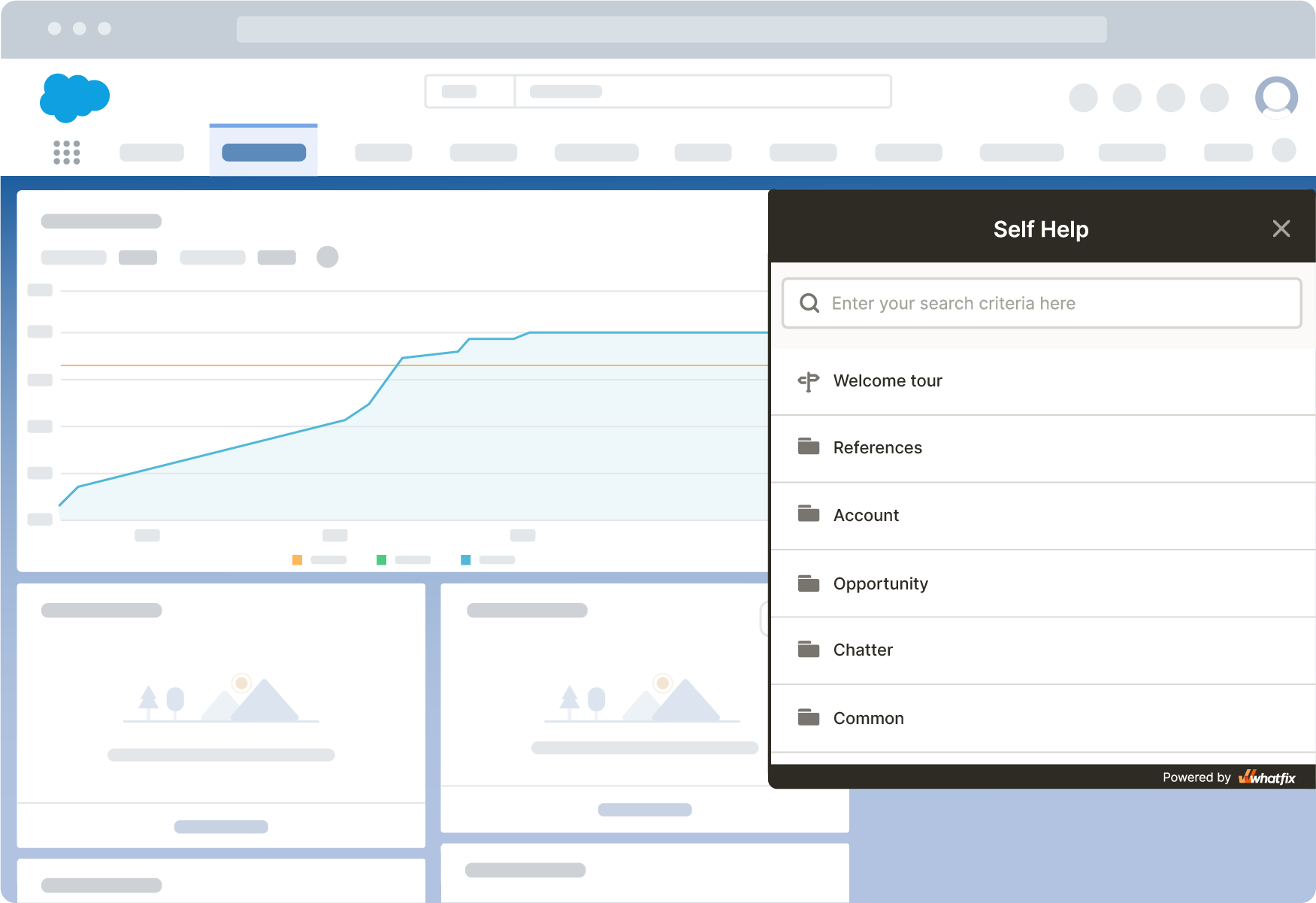The height and width of the screenshot is (903, 1316).
Task: Open the Salesforce App Launcher grid
Action: [x=67, y=152]
